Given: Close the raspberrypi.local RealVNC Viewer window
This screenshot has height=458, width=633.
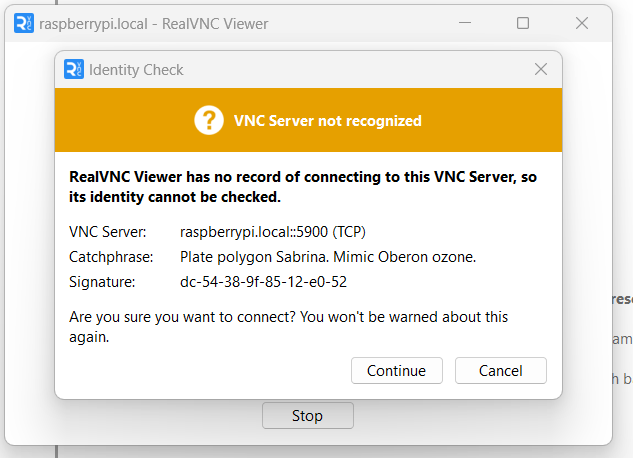Looking at the screenshot, I should [582, 23].
